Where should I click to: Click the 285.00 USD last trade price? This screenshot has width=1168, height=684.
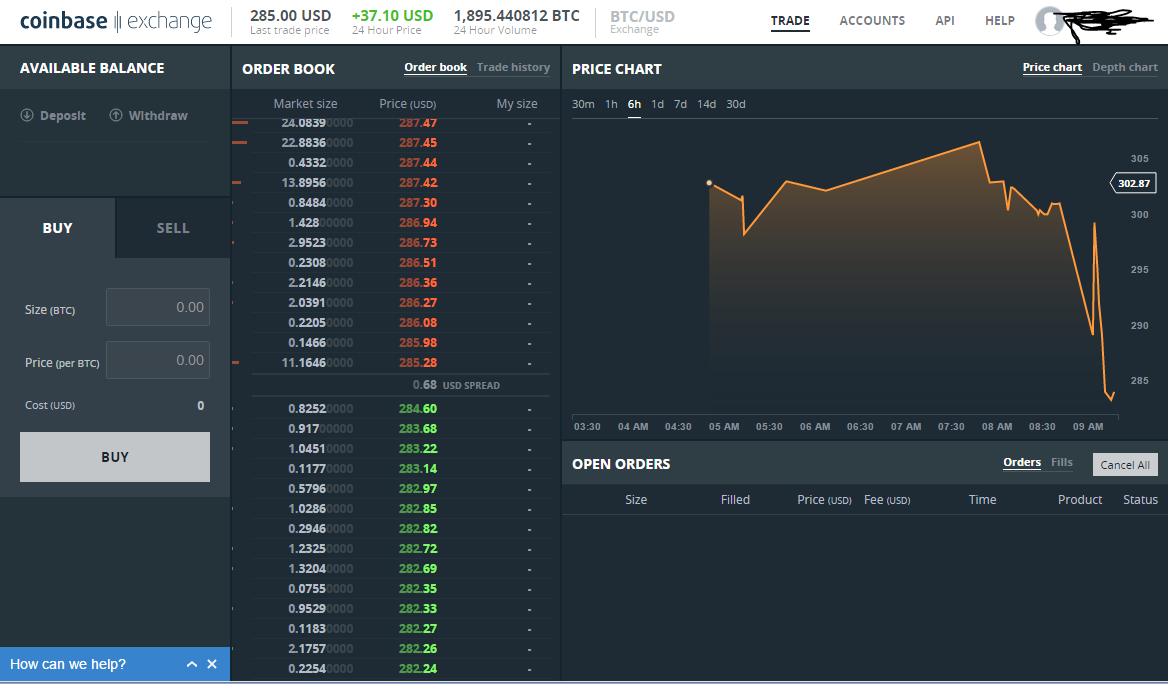pos(291,16)
